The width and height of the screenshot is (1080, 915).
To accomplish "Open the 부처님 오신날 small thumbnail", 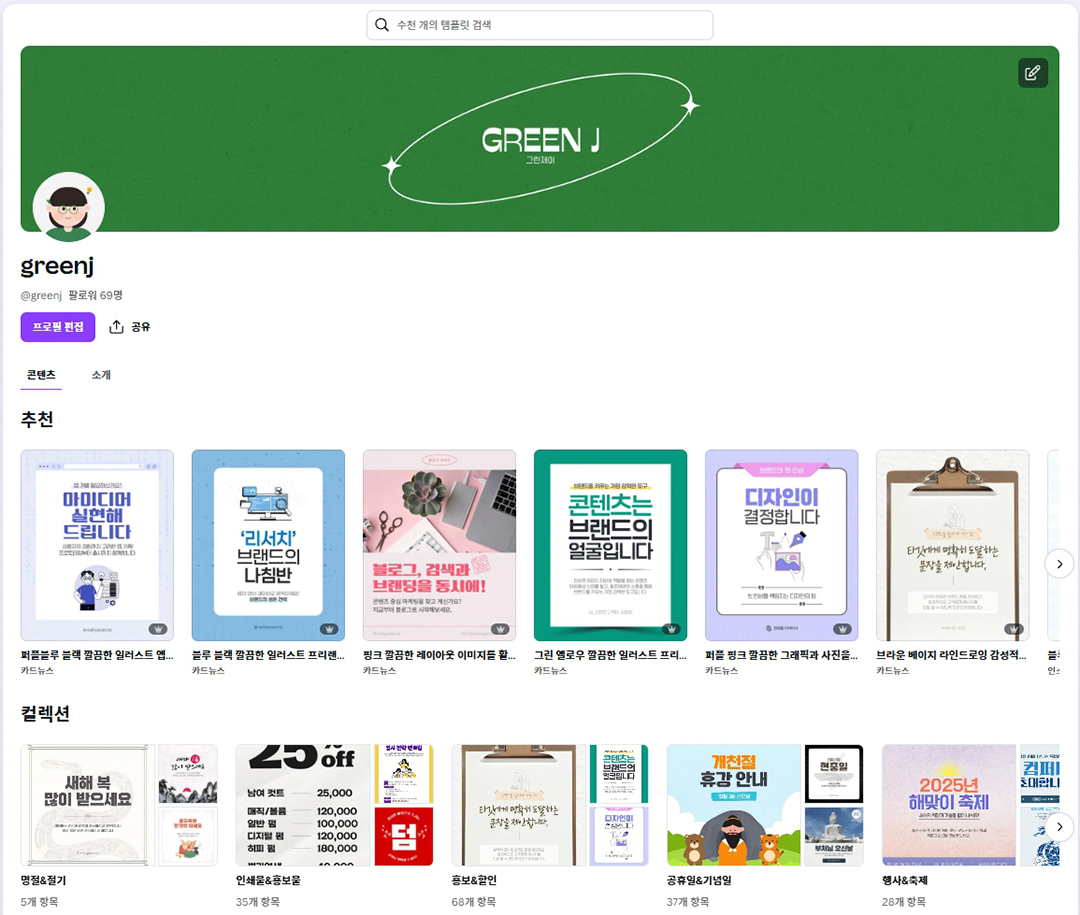I will (834, 836).
